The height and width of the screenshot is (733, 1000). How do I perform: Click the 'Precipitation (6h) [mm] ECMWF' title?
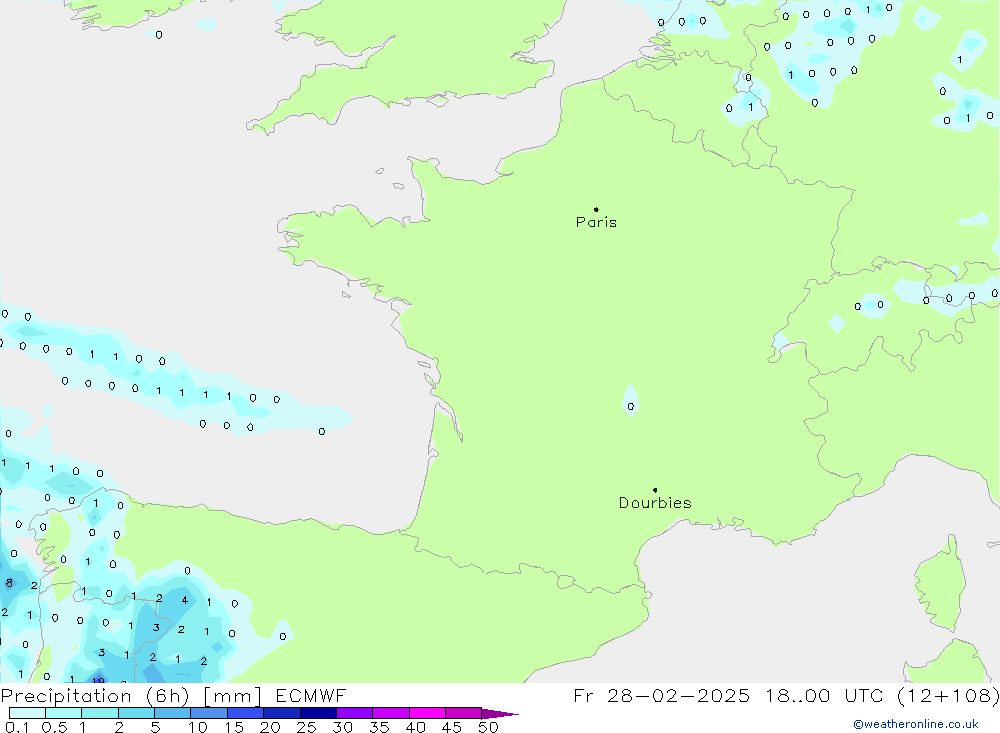pyautogui.click(x=173, y=695)
